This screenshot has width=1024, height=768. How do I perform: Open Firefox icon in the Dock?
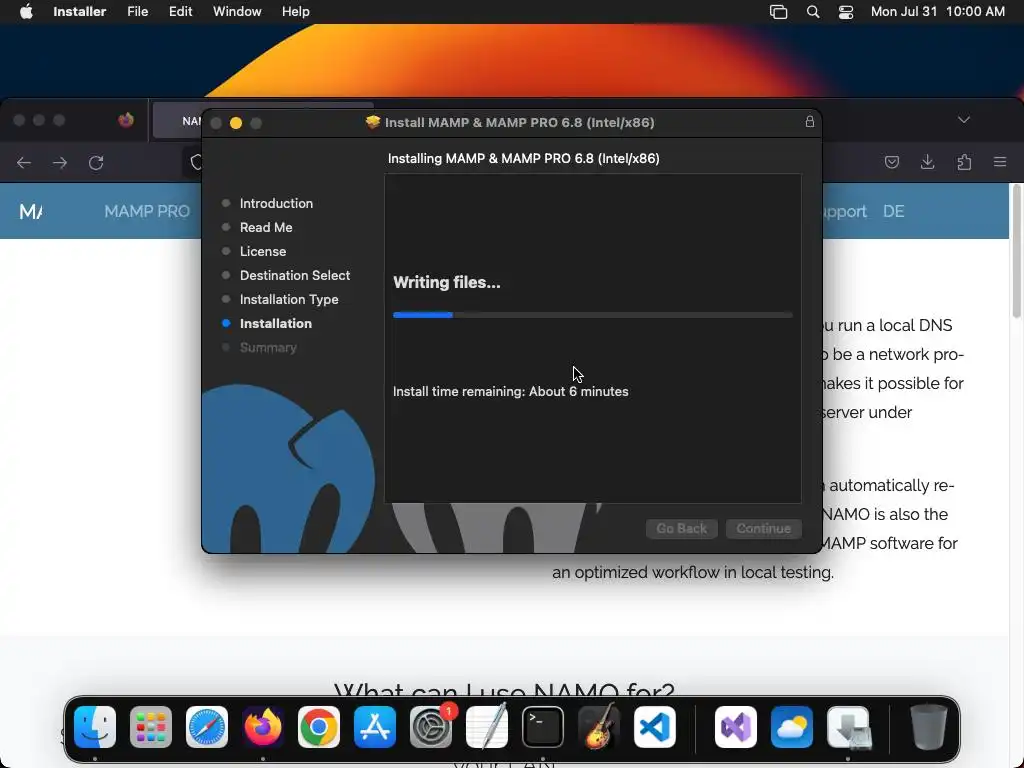pyautogui.click(x=263, y=727)
